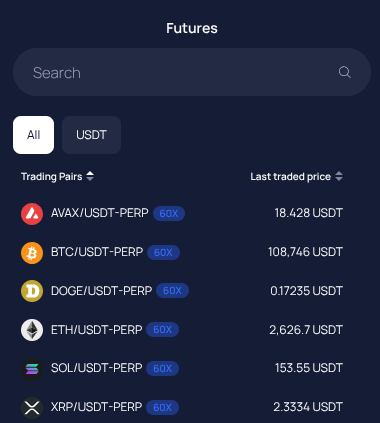Click the orange Bitcoin coin icon
This screenshot has height=423, width=380.
(x=32, y=253)
